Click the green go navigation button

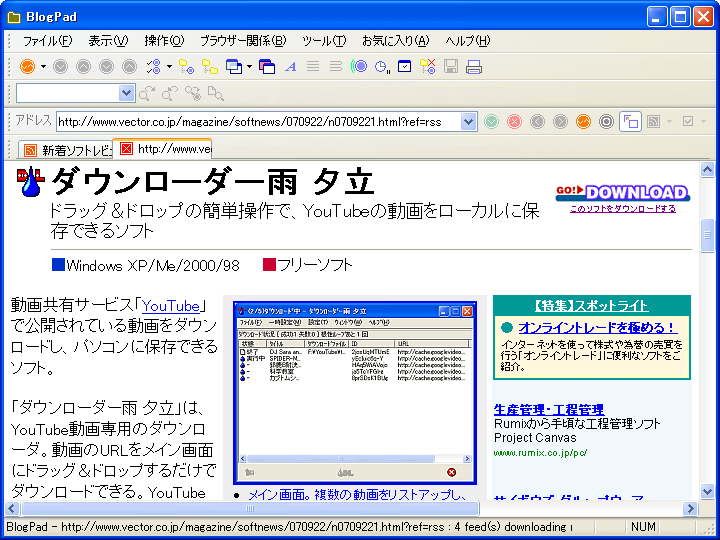pyautogui.click(x=491, y=122)
